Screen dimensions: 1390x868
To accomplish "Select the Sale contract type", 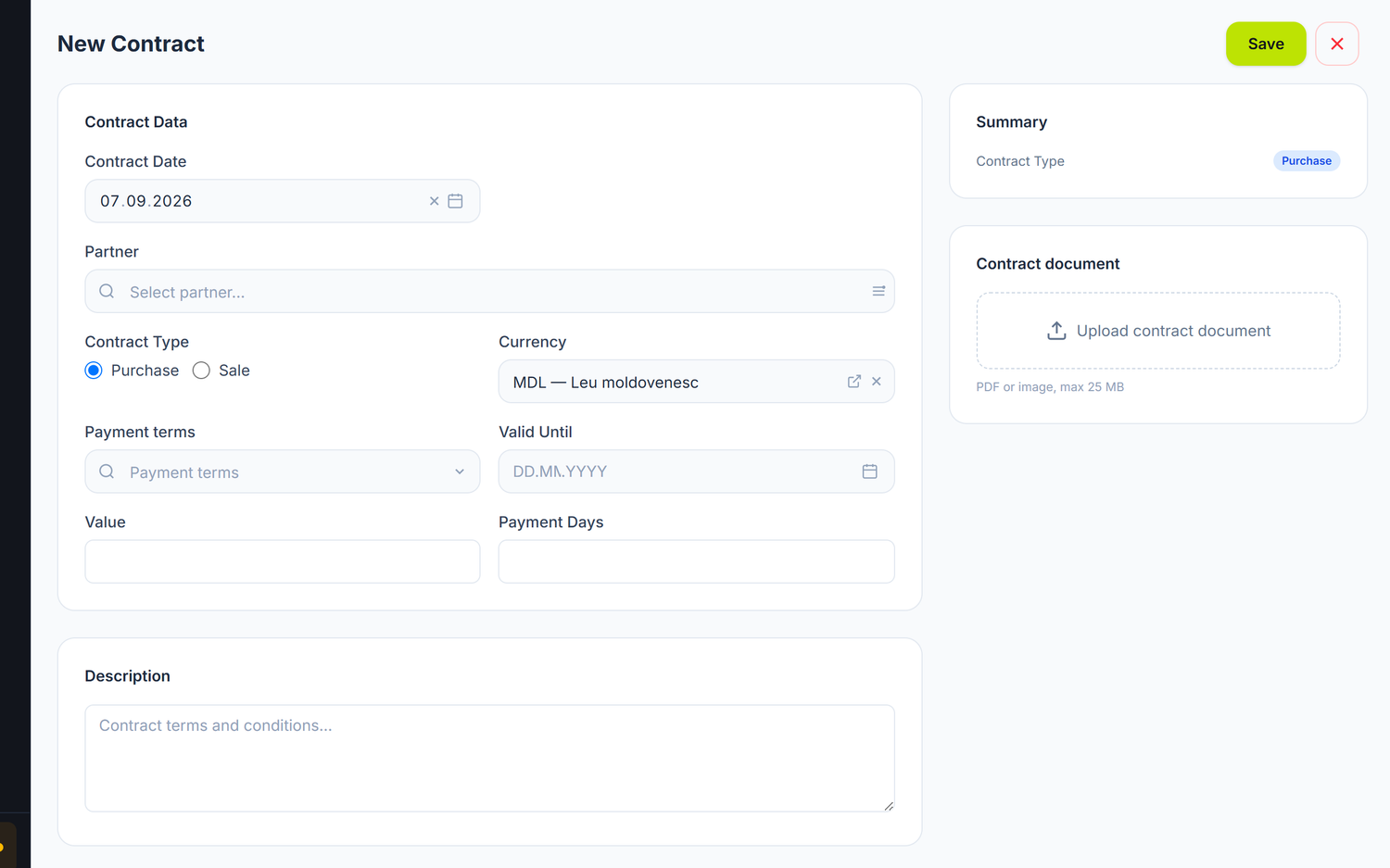I will tap(201, 371).
